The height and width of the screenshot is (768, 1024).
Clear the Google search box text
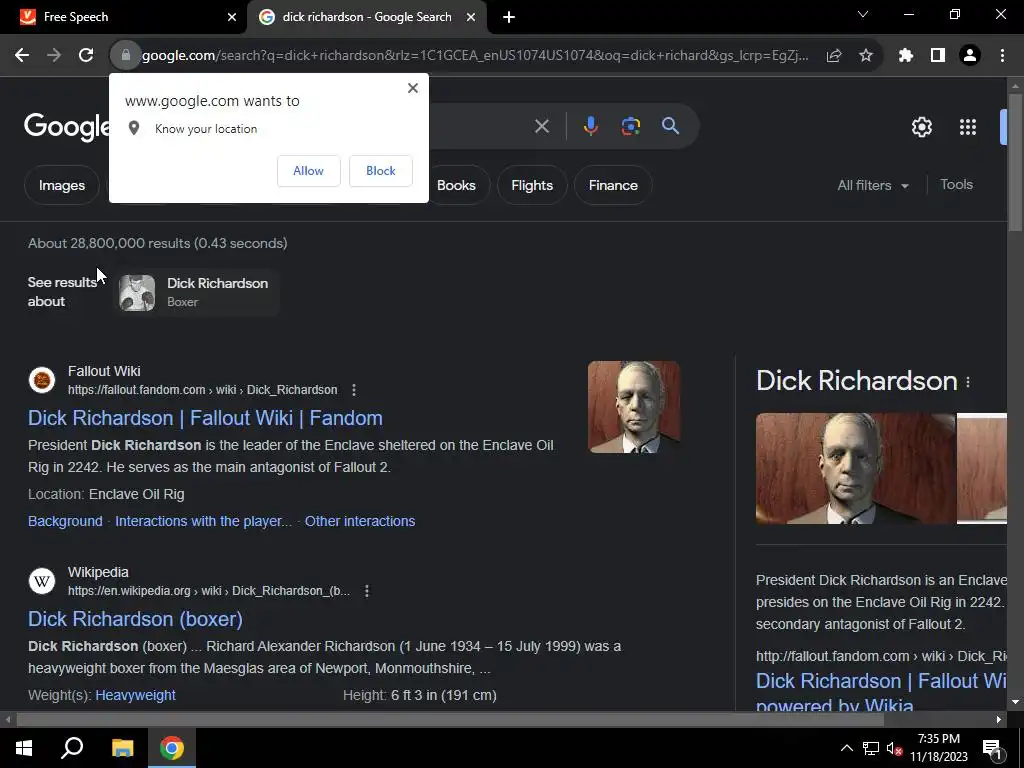point(541,126)
